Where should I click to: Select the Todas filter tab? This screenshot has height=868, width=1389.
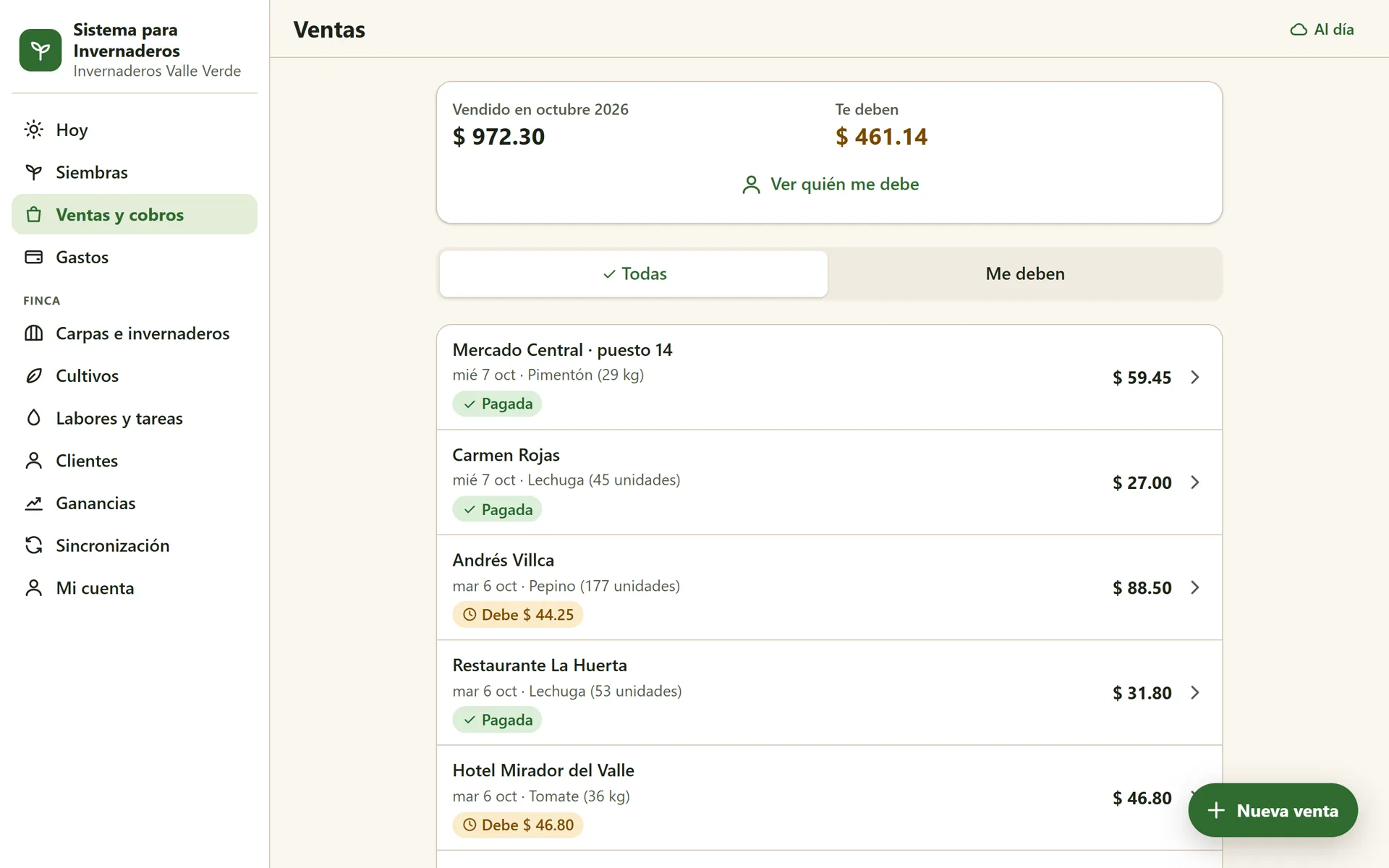(634, 273)
